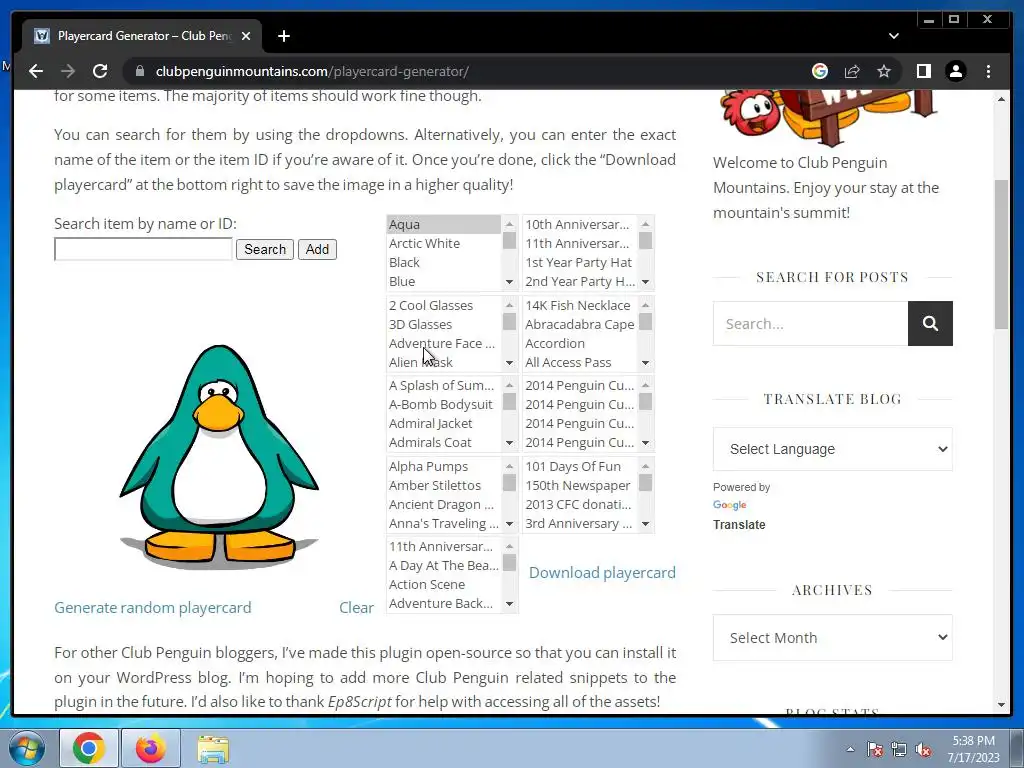
Task: Select 150th Newspaper item
Action: (x=579, y=485)
